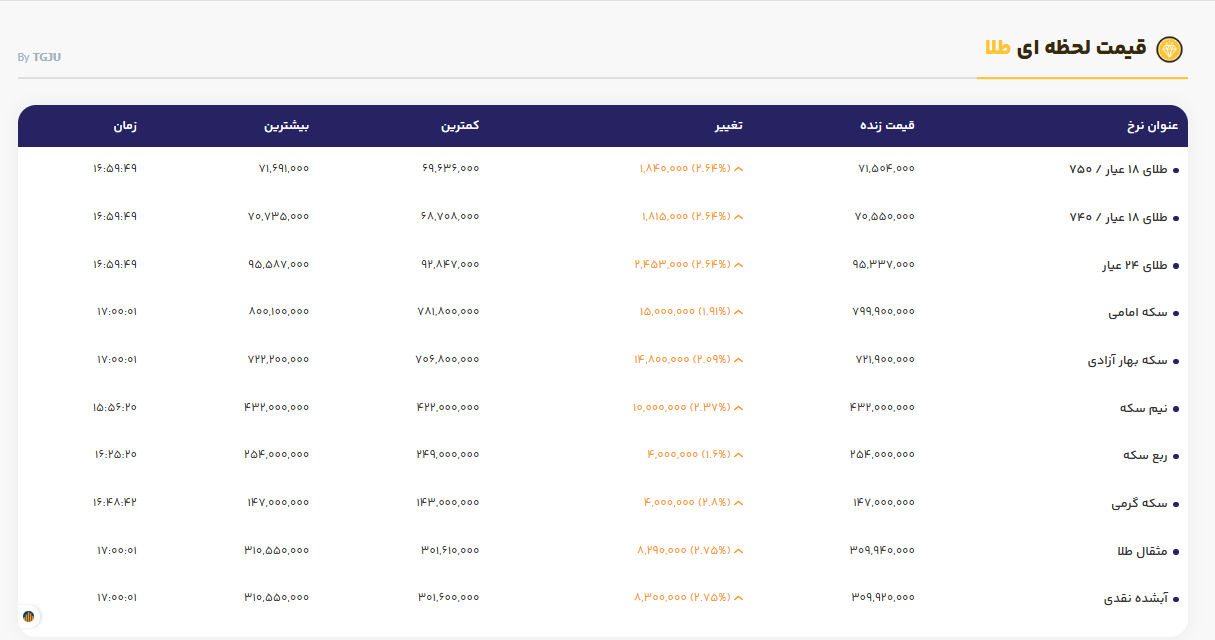Click change value ۲,۴۵۳,۰۰۰ (۲.۶۴%)
The height and width of the screenshot is (640, 1215).
(x=682, y=264)
